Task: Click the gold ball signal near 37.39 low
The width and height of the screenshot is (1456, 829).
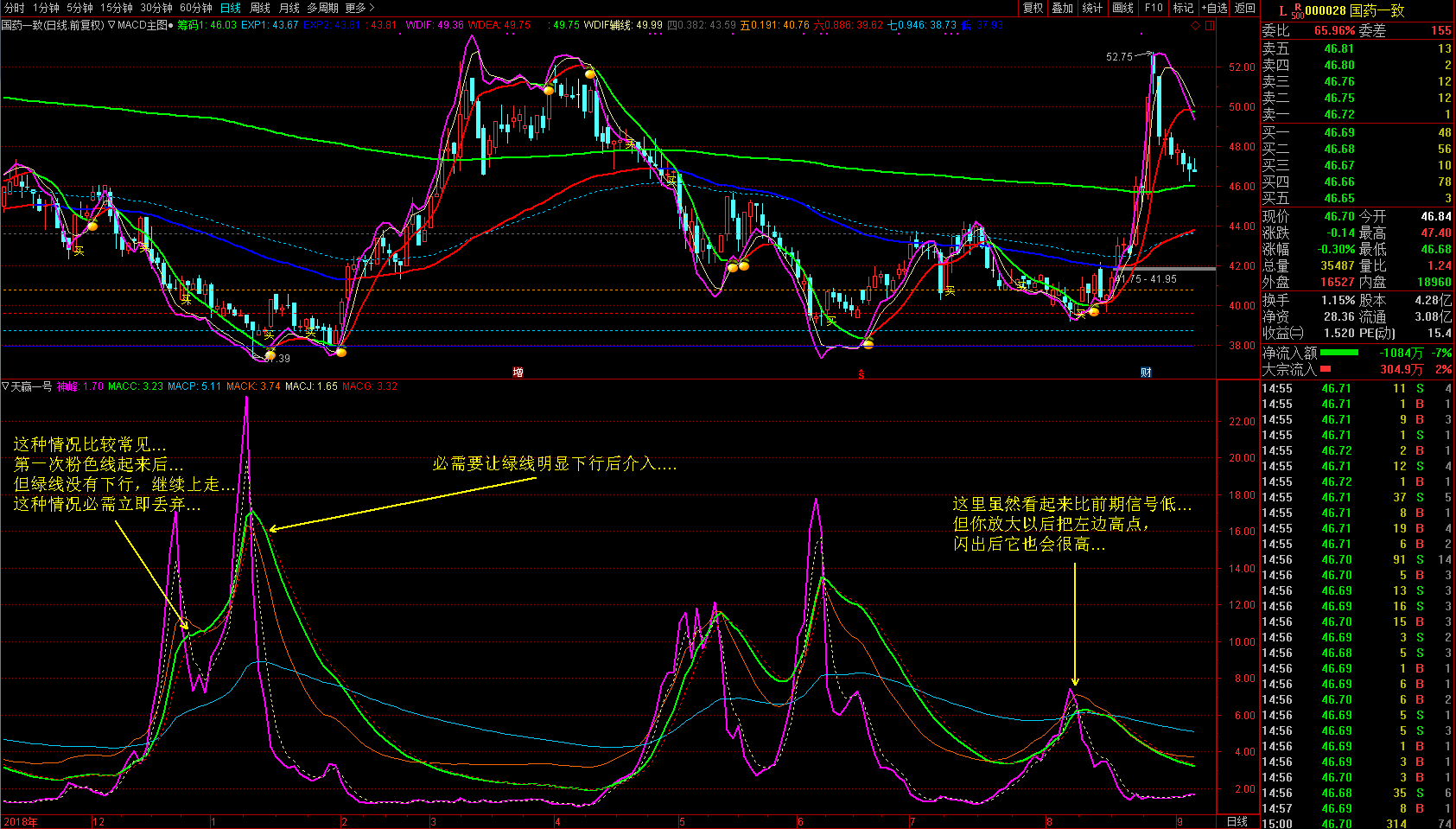Action: point(270,355)
